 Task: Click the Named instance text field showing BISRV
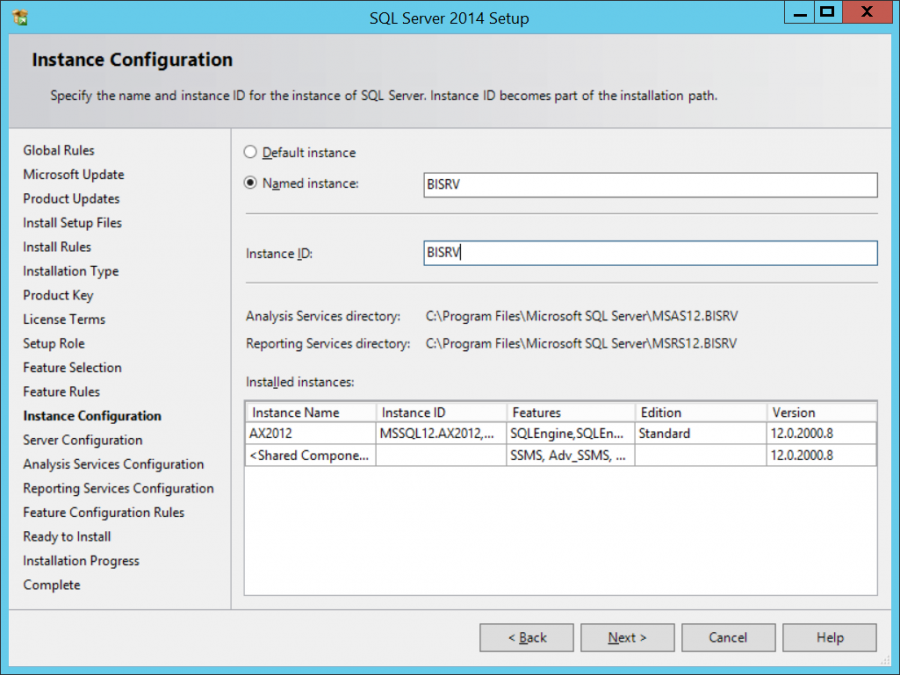650,185
